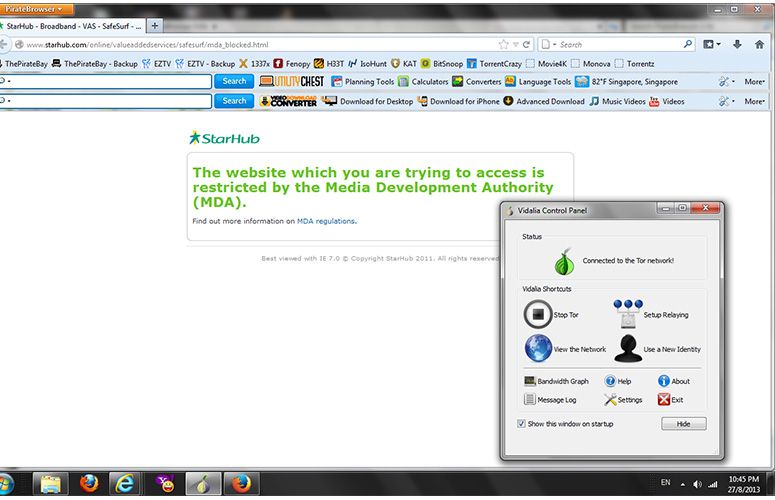775x500 pixels.
Task: Open Vidalia Settings
Action: click(623, 399)
